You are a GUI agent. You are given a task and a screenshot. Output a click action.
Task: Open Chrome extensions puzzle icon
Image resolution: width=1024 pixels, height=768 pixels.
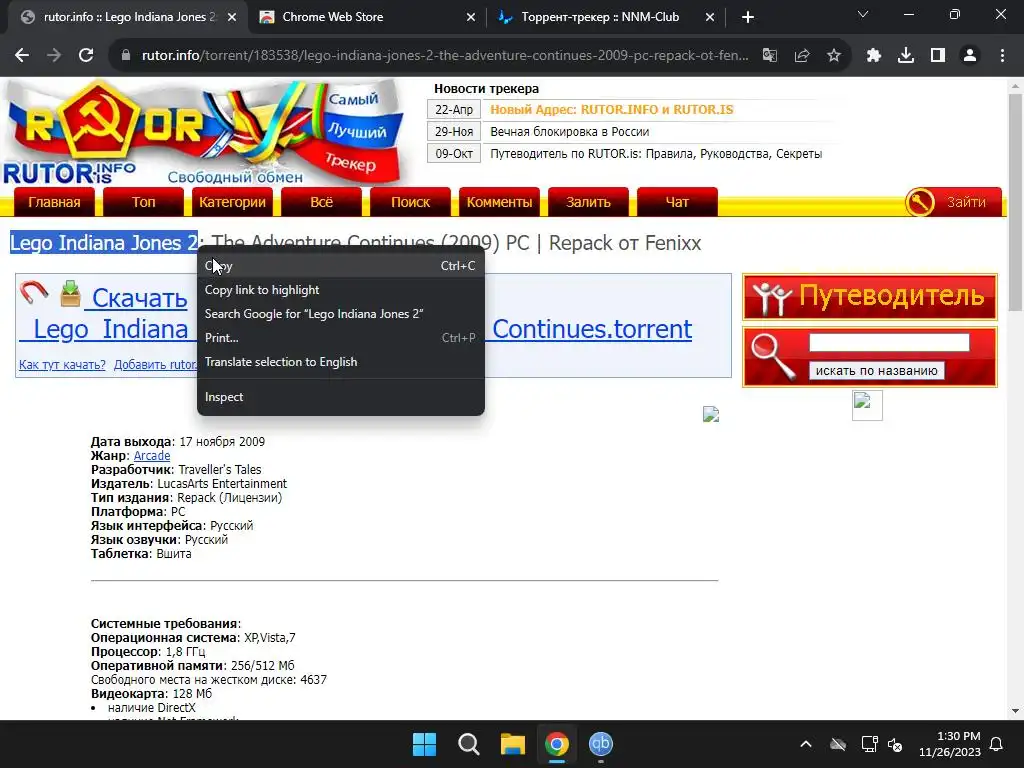(874, 56)
